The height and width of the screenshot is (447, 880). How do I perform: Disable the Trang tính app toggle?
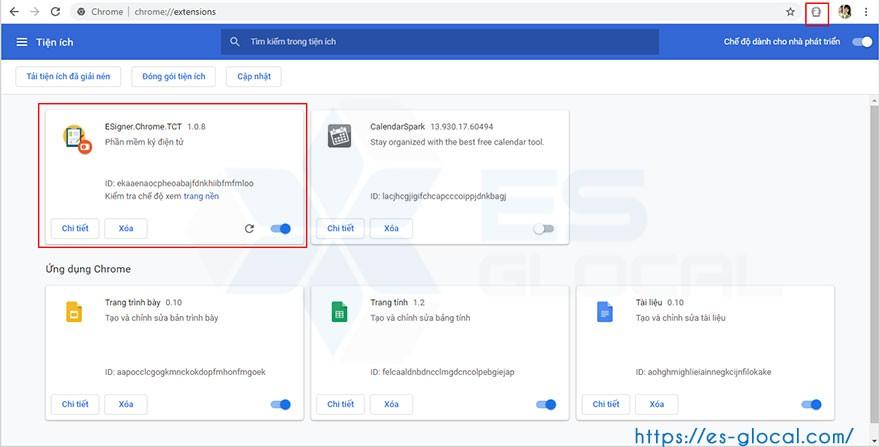click(546, 404)
